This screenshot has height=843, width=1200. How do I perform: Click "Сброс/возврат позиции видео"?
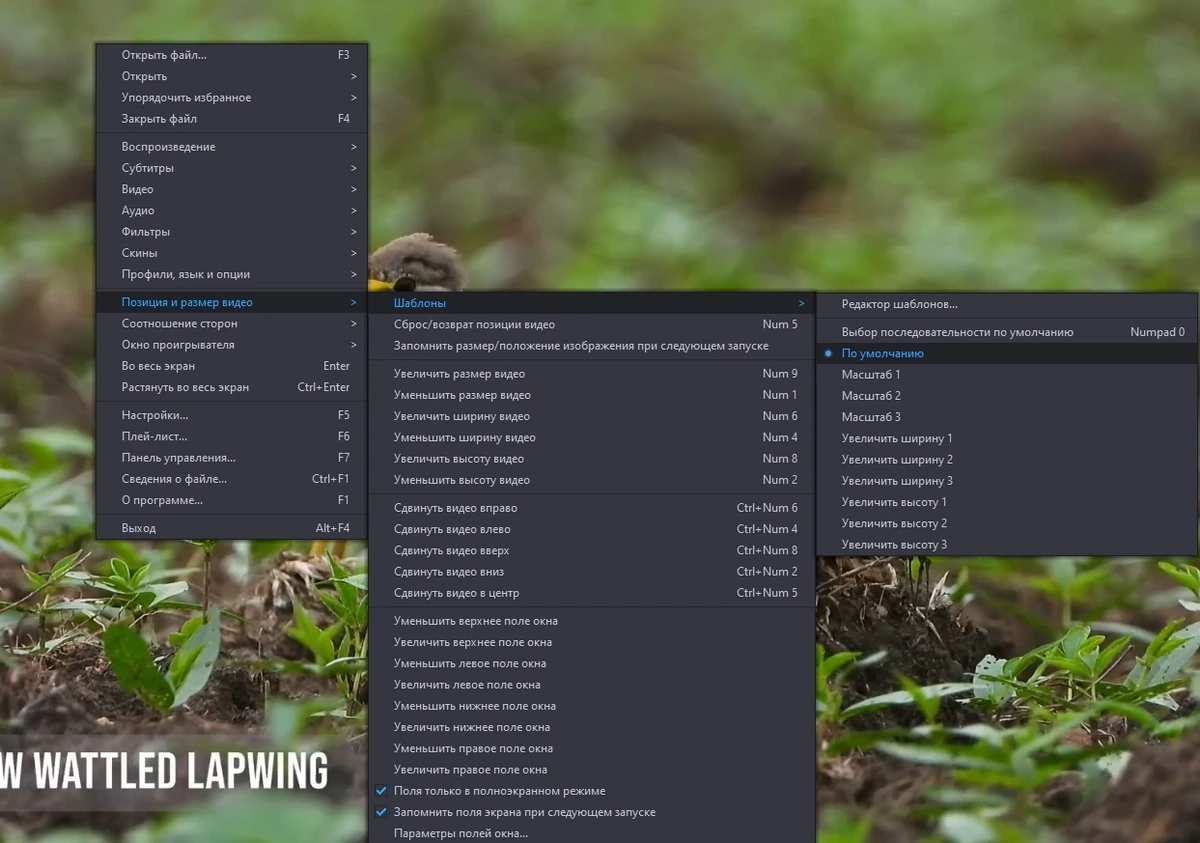[x=592, y=324]
